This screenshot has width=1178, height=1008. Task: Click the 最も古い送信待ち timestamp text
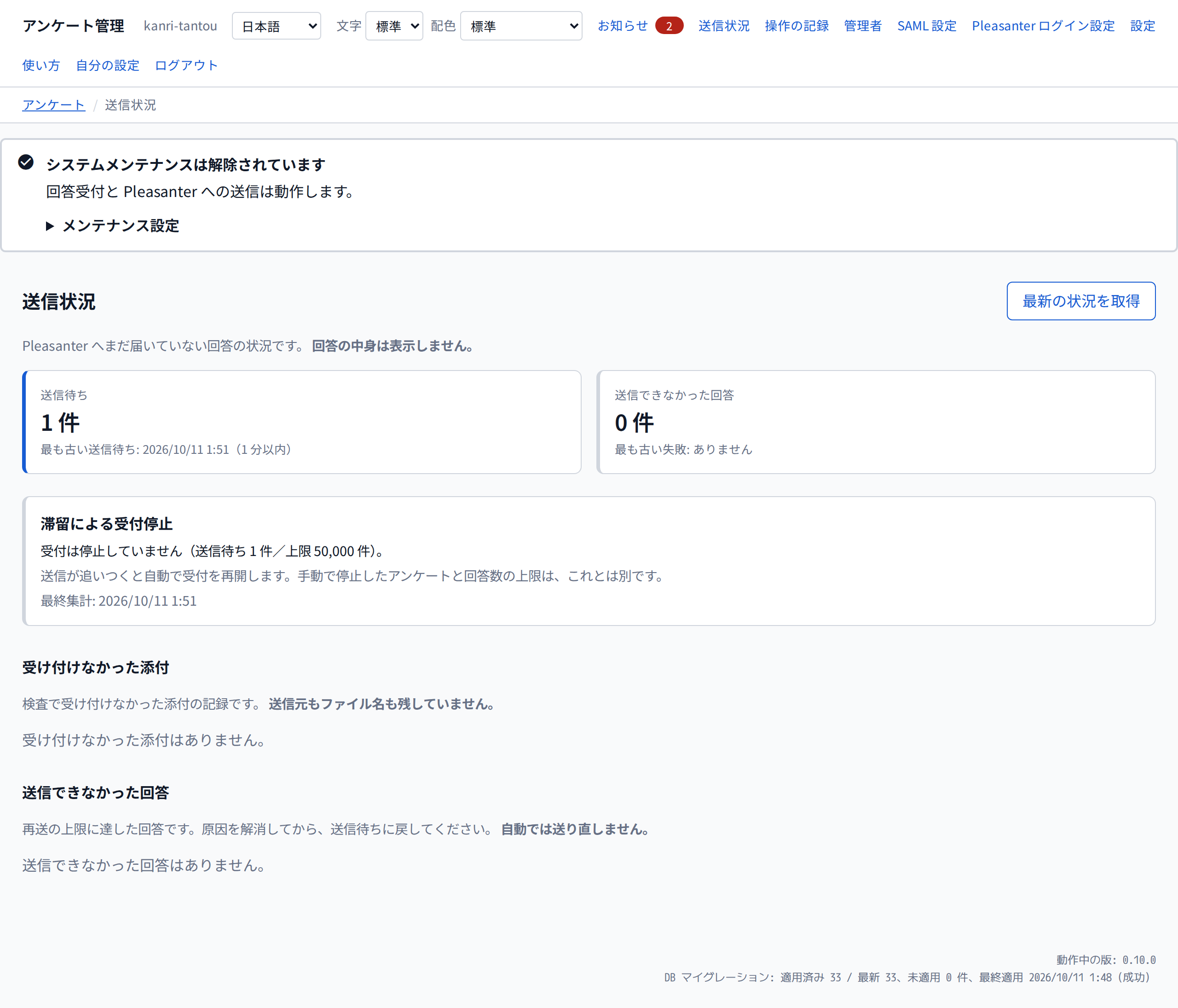(x=166, y=449)
